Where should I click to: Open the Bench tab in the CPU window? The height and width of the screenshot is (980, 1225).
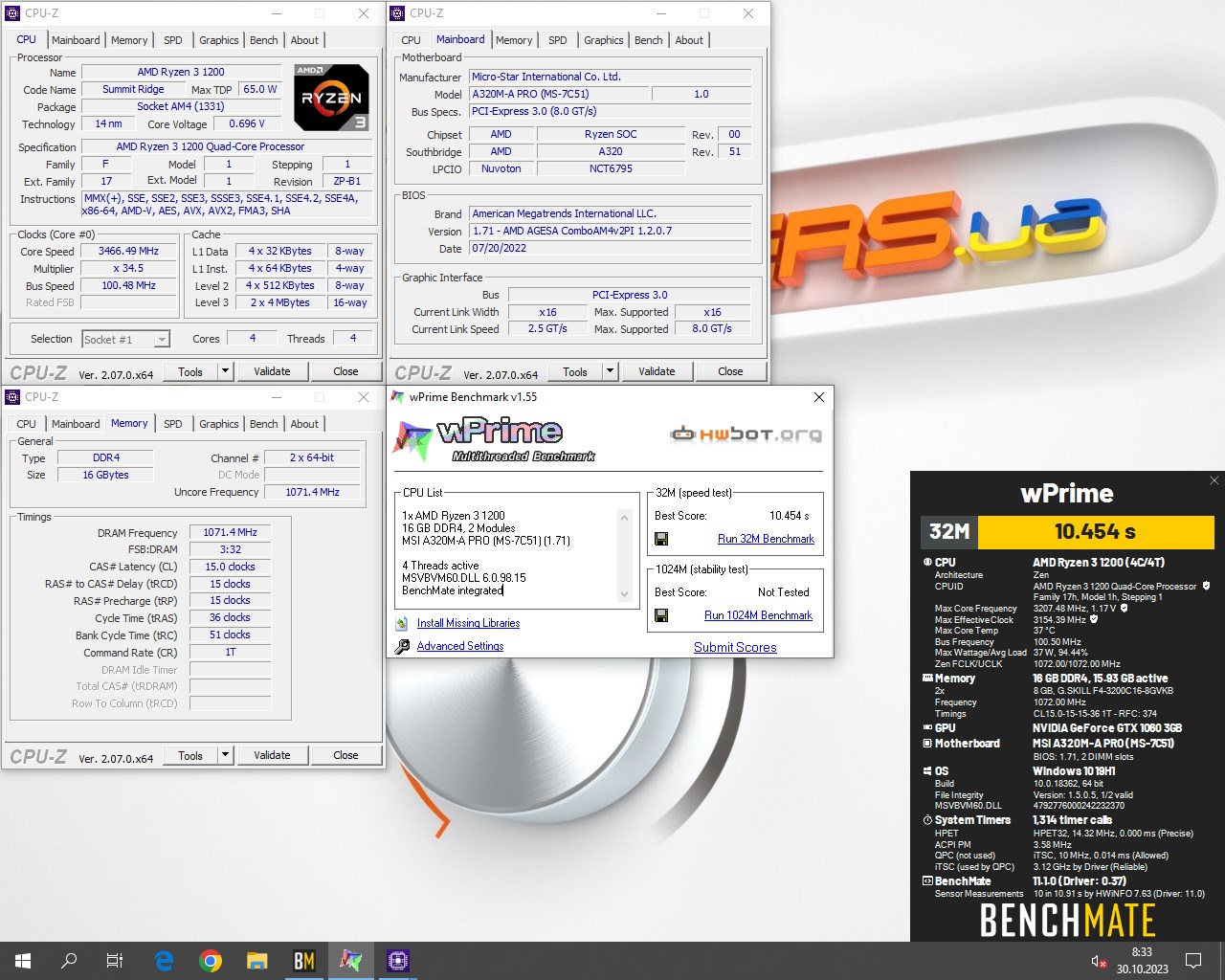click(264, 40)
